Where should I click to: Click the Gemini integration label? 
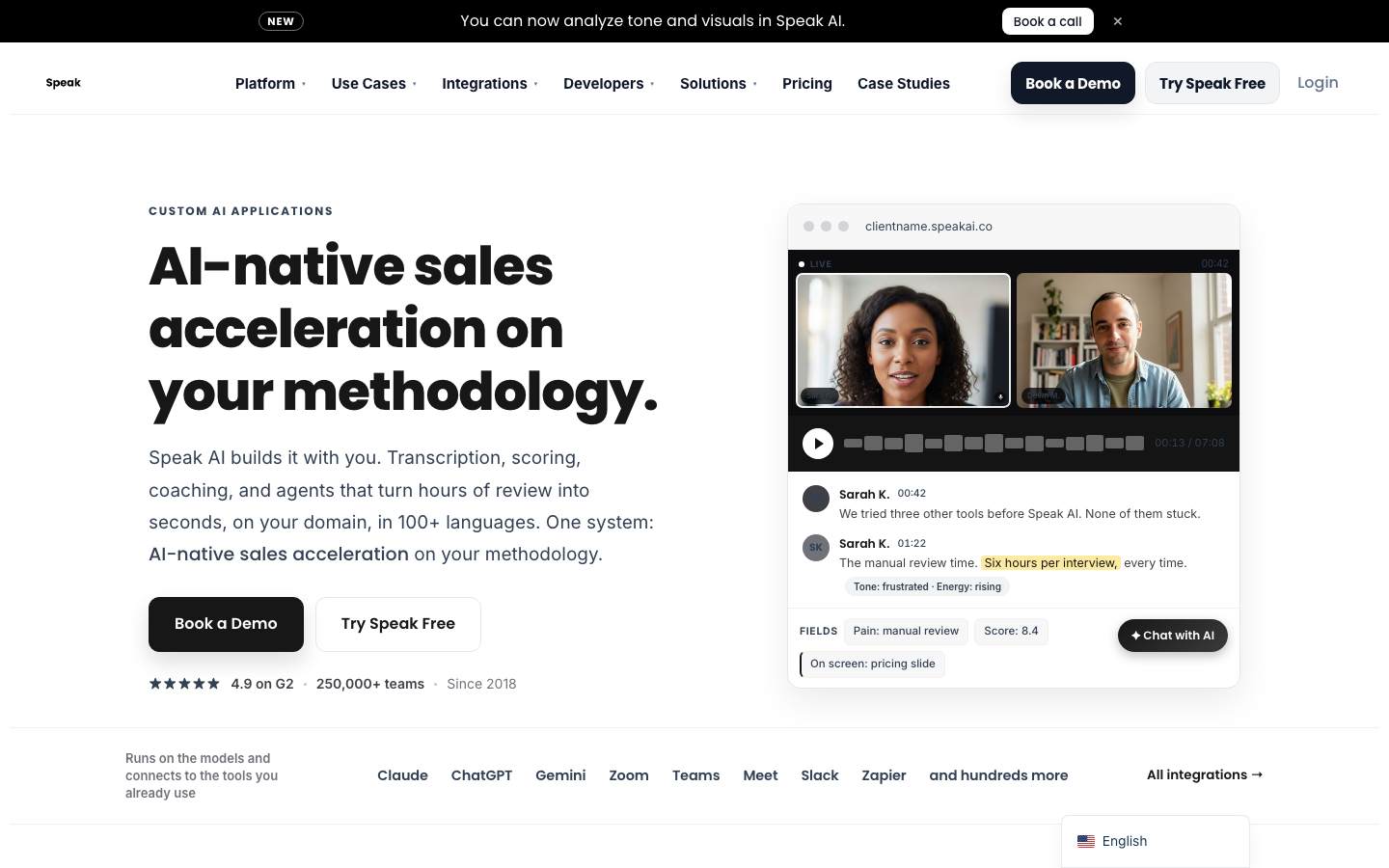tap(560, 775)
